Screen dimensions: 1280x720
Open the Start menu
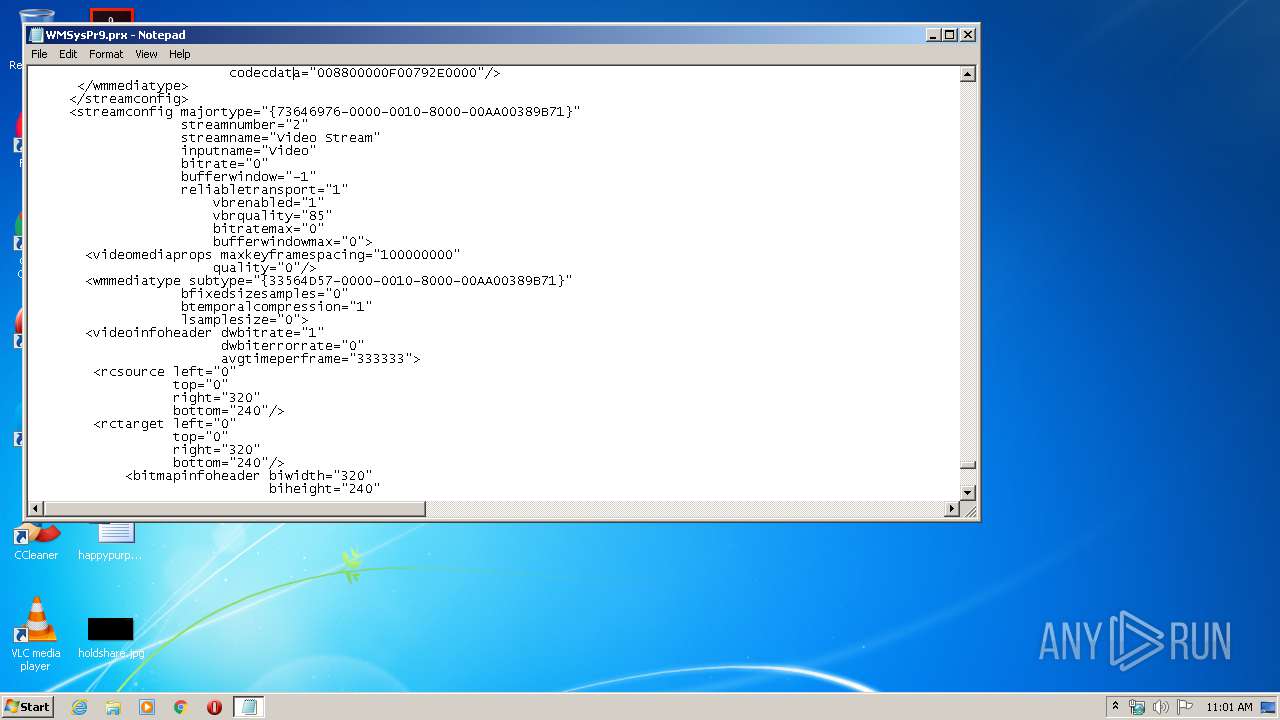point(28,706)
